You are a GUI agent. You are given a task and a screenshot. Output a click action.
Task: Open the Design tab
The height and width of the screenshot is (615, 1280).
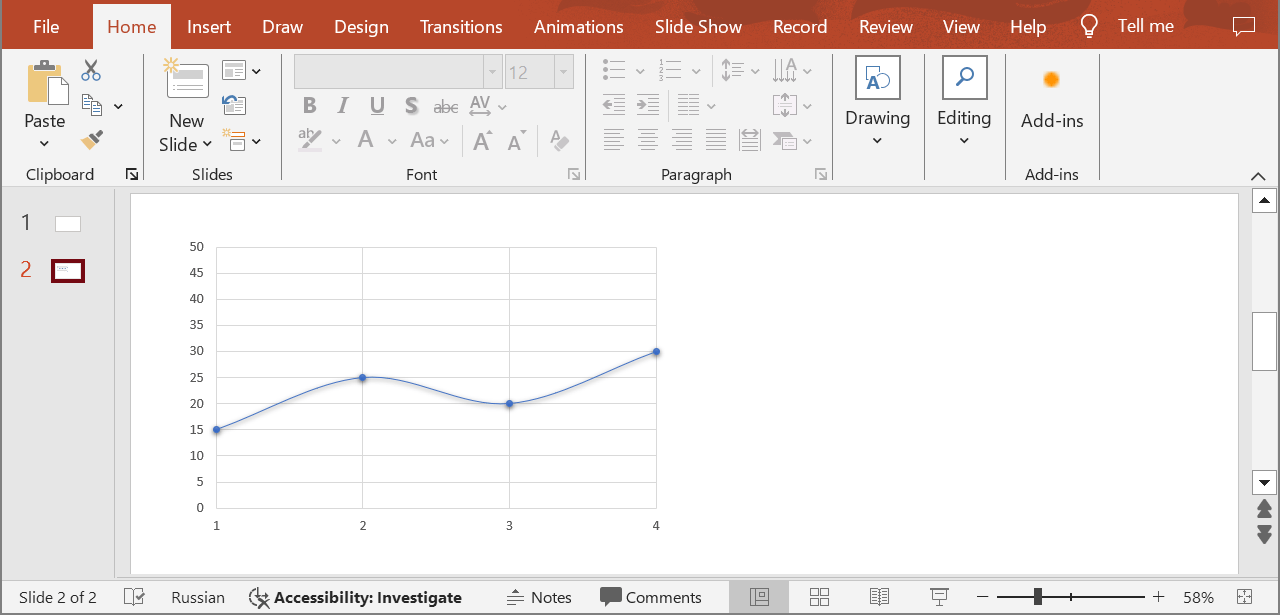(361, 27)
